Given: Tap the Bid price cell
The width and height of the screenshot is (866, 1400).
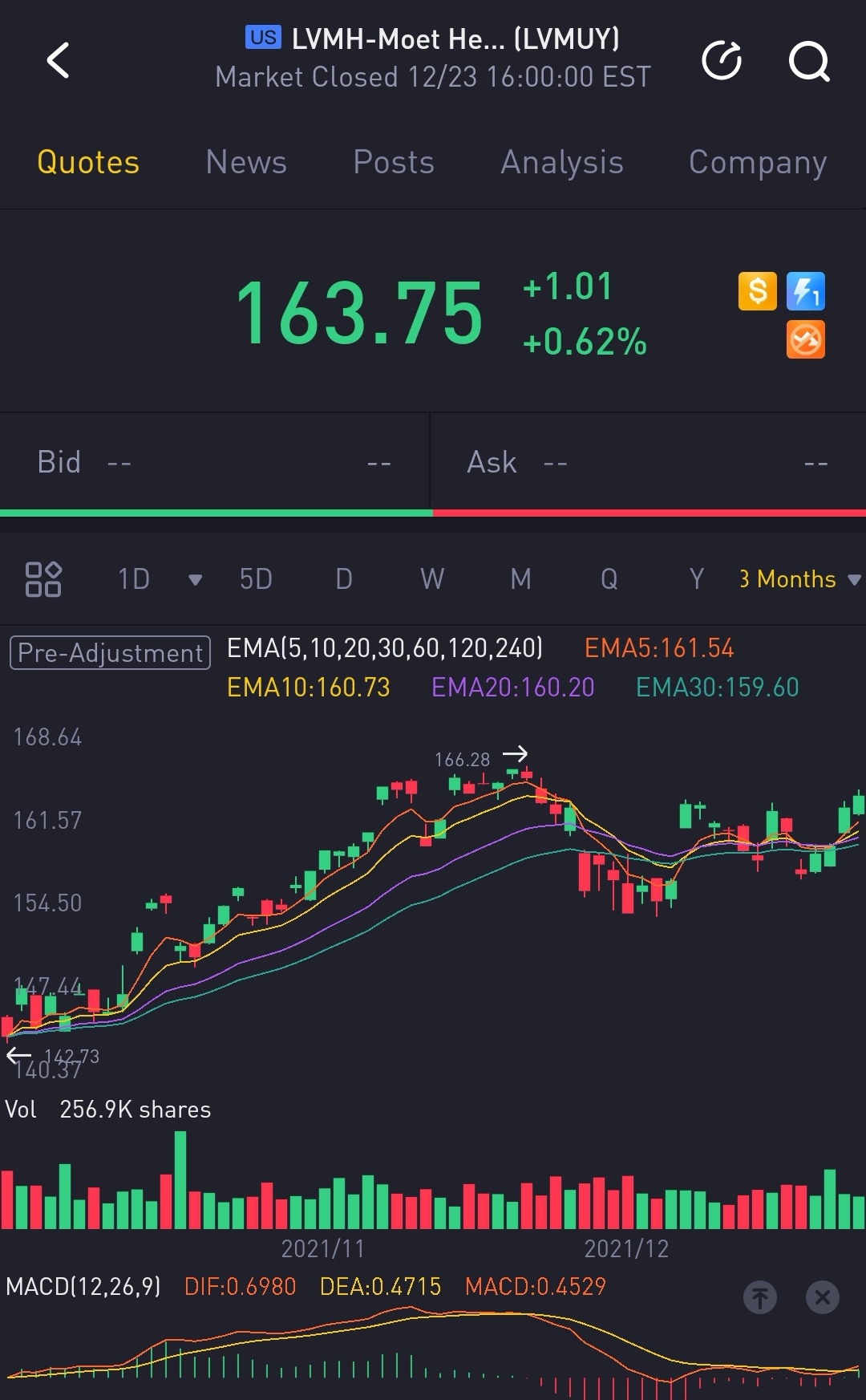Looking at the screenshot, I should coord(215,462).
